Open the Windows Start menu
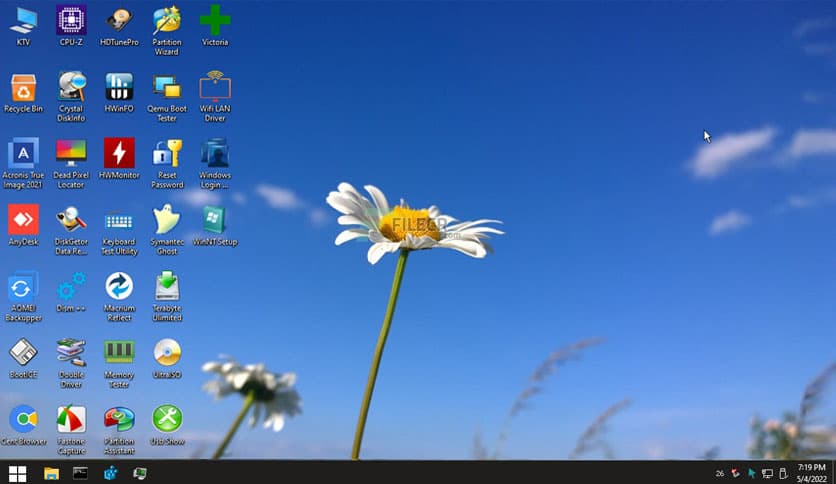836x484 pixels. pos(18,473)
